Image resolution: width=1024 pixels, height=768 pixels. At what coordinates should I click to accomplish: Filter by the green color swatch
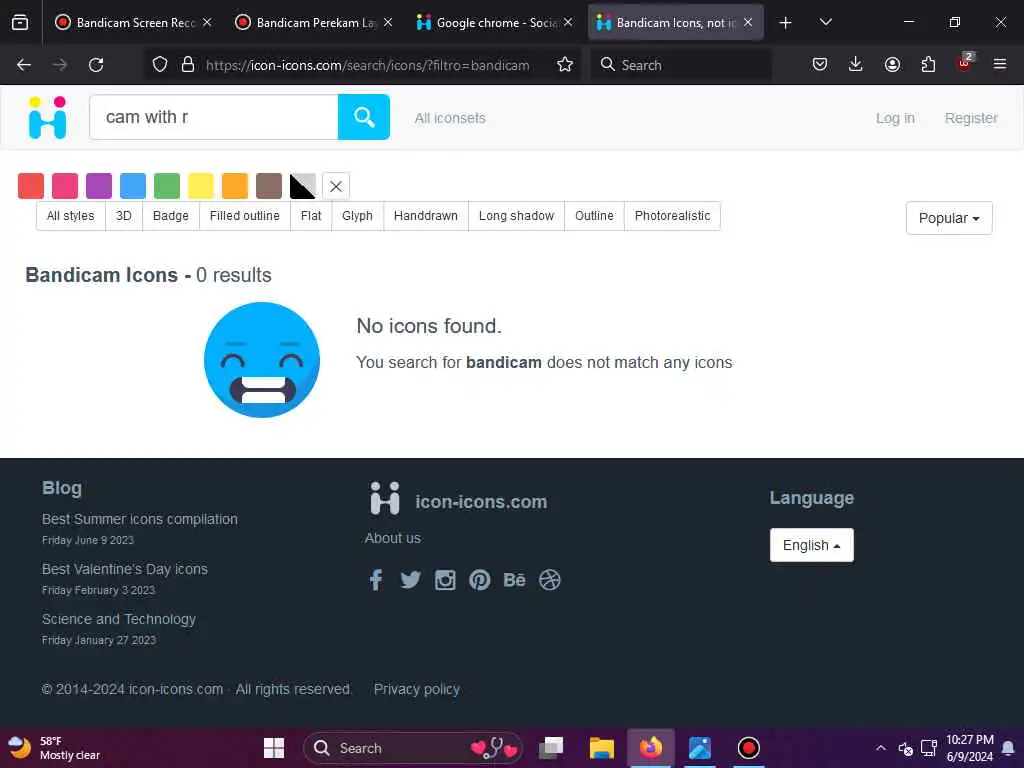pos(167,186)
